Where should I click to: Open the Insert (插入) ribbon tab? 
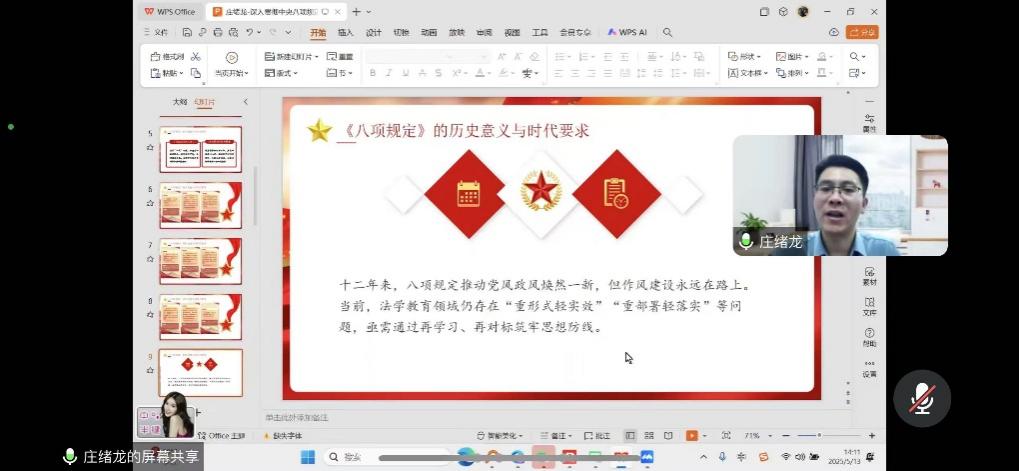(345, 33)
